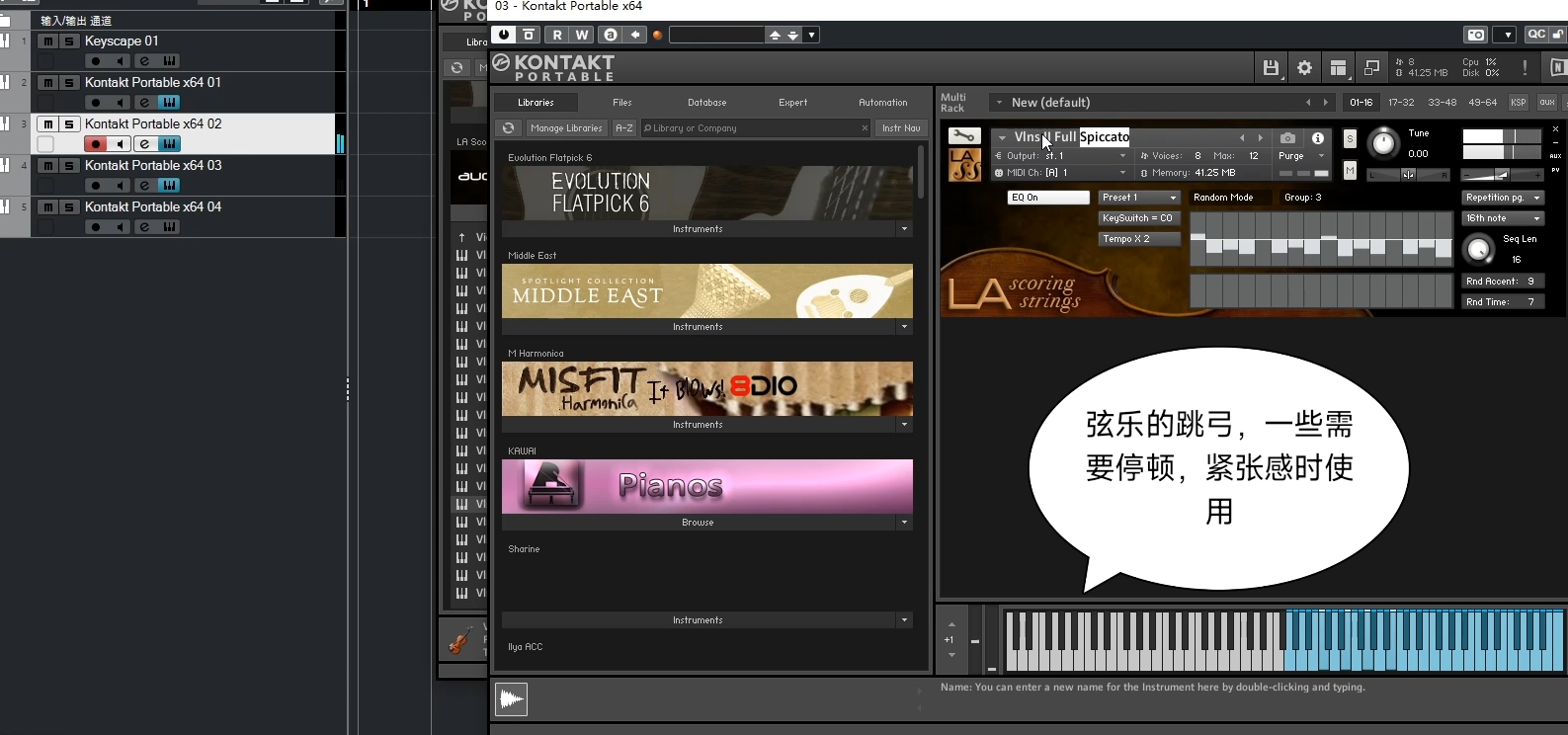This screenshot has width=1568, height=735.
Task: Mute the Vlns II Full Spiccato instrument
Action: click(1350, 171)
